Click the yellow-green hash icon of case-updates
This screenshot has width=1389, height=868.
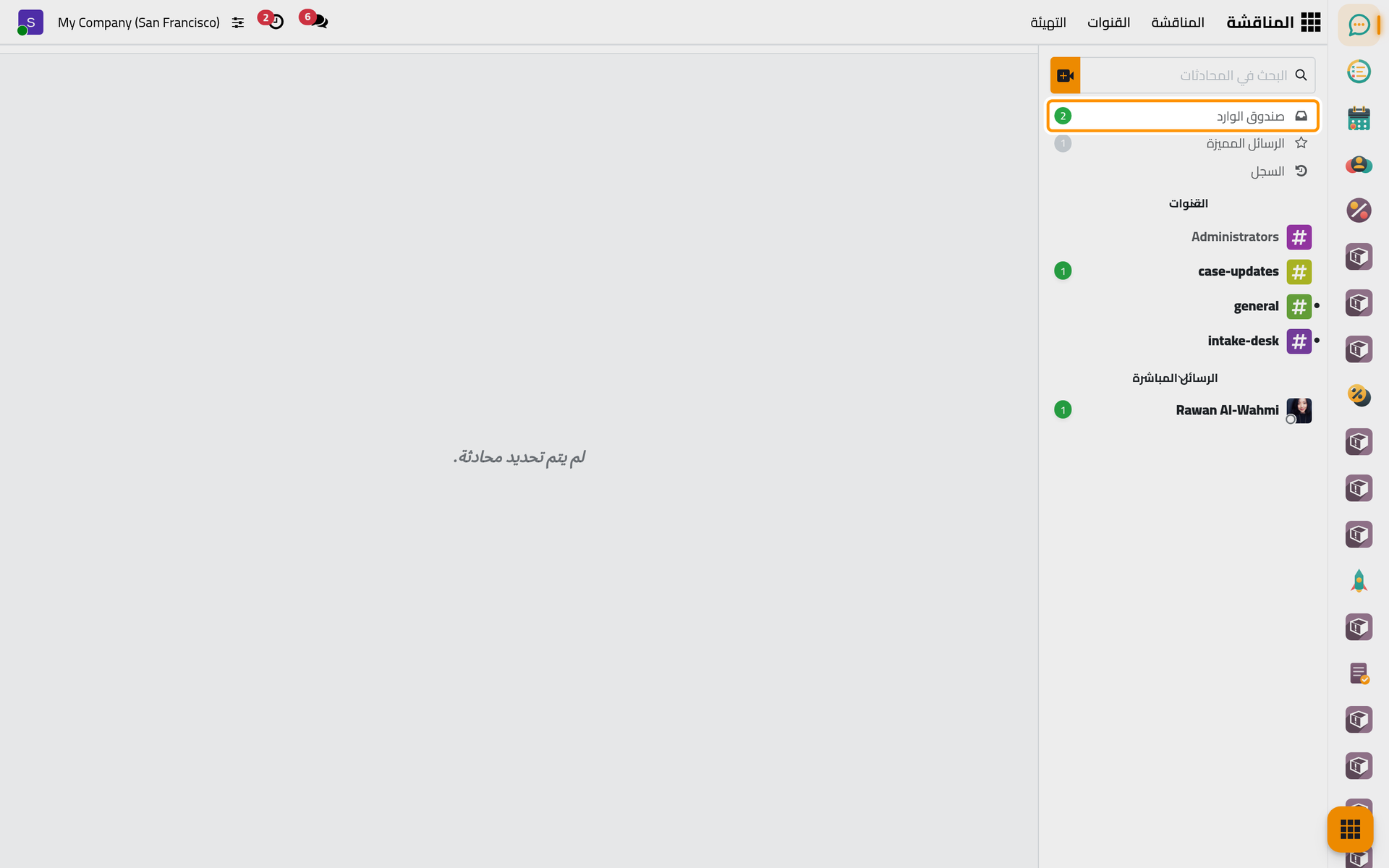[x=1299, y=272]
